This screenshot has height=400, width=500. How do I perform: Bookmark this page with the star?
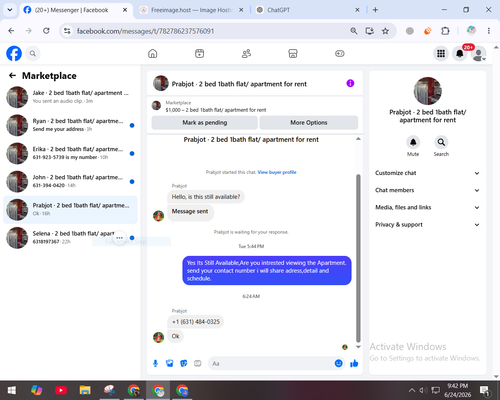pos(385,31)
